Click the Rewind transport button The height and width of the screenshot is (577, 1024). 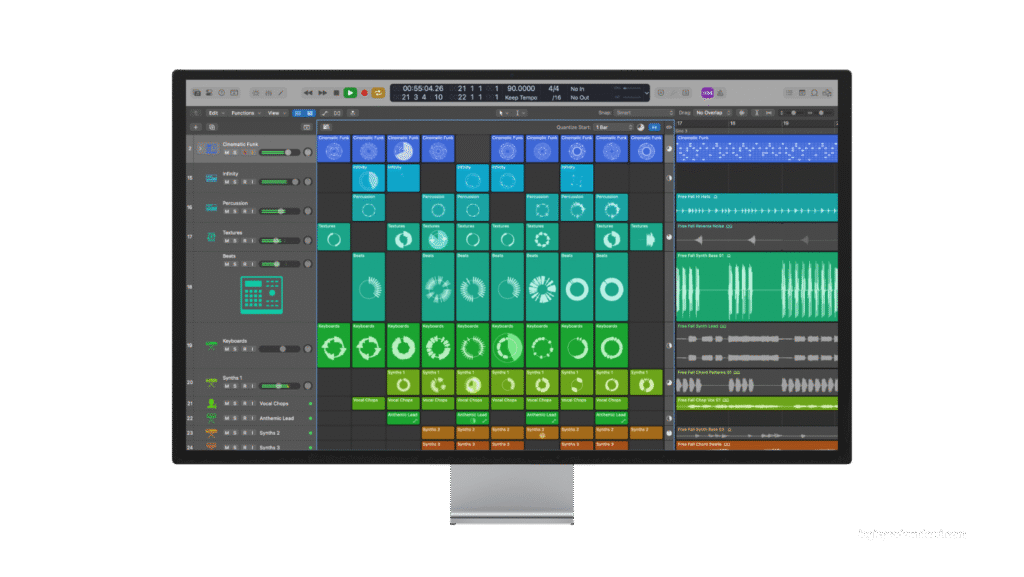(309, 93)
